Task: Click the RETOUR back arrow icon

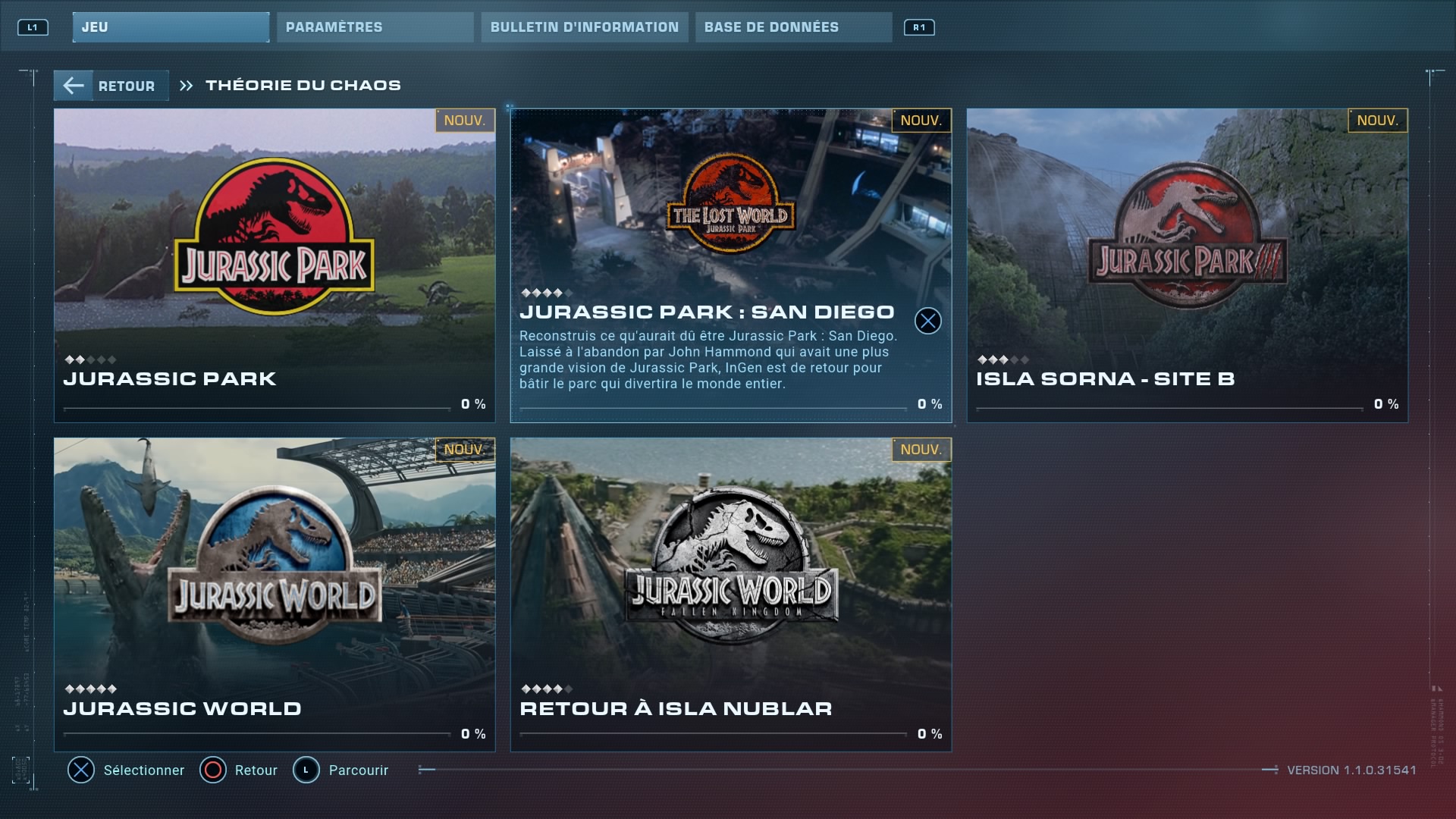Action: pyautogui.click(x=74, y=86)
